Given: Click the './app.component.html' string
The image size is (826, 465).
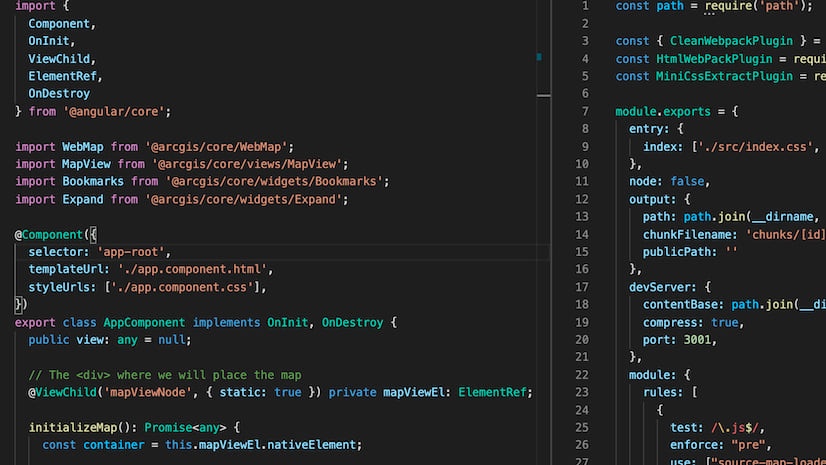Looking at the screenshot, I should 192,270.
